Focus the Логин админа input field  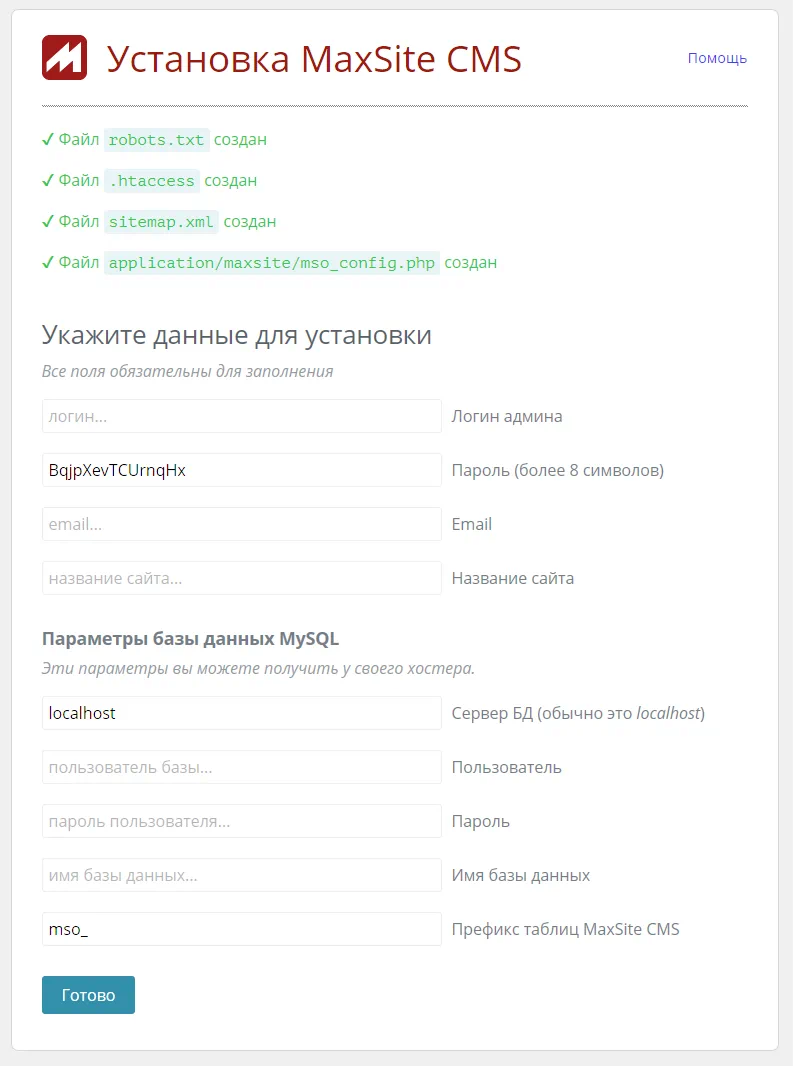[x=242, y=416]
